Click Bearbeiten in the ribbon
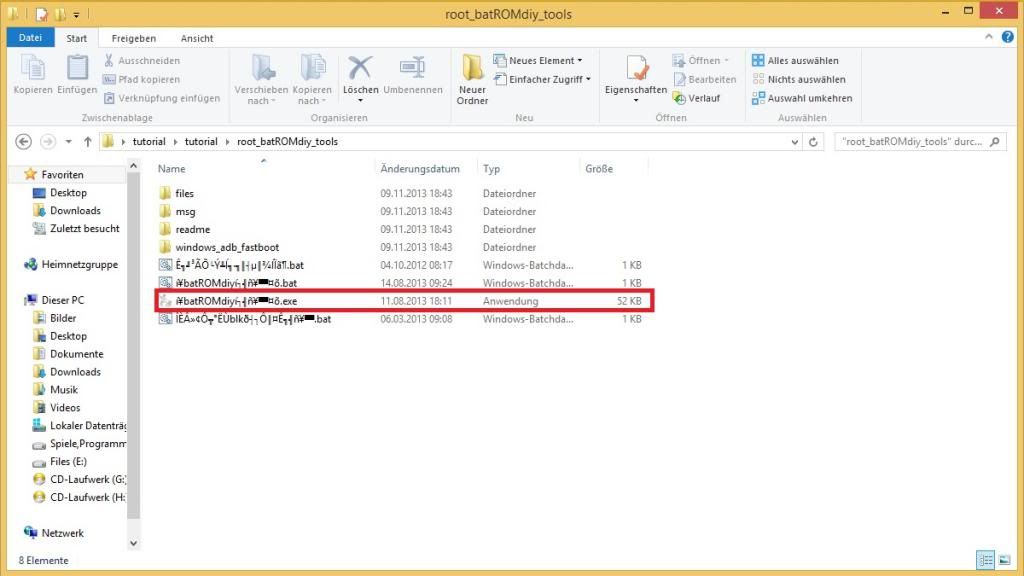Image resolution: width=1024 pixels, height=576 pixels. point(704,80)
